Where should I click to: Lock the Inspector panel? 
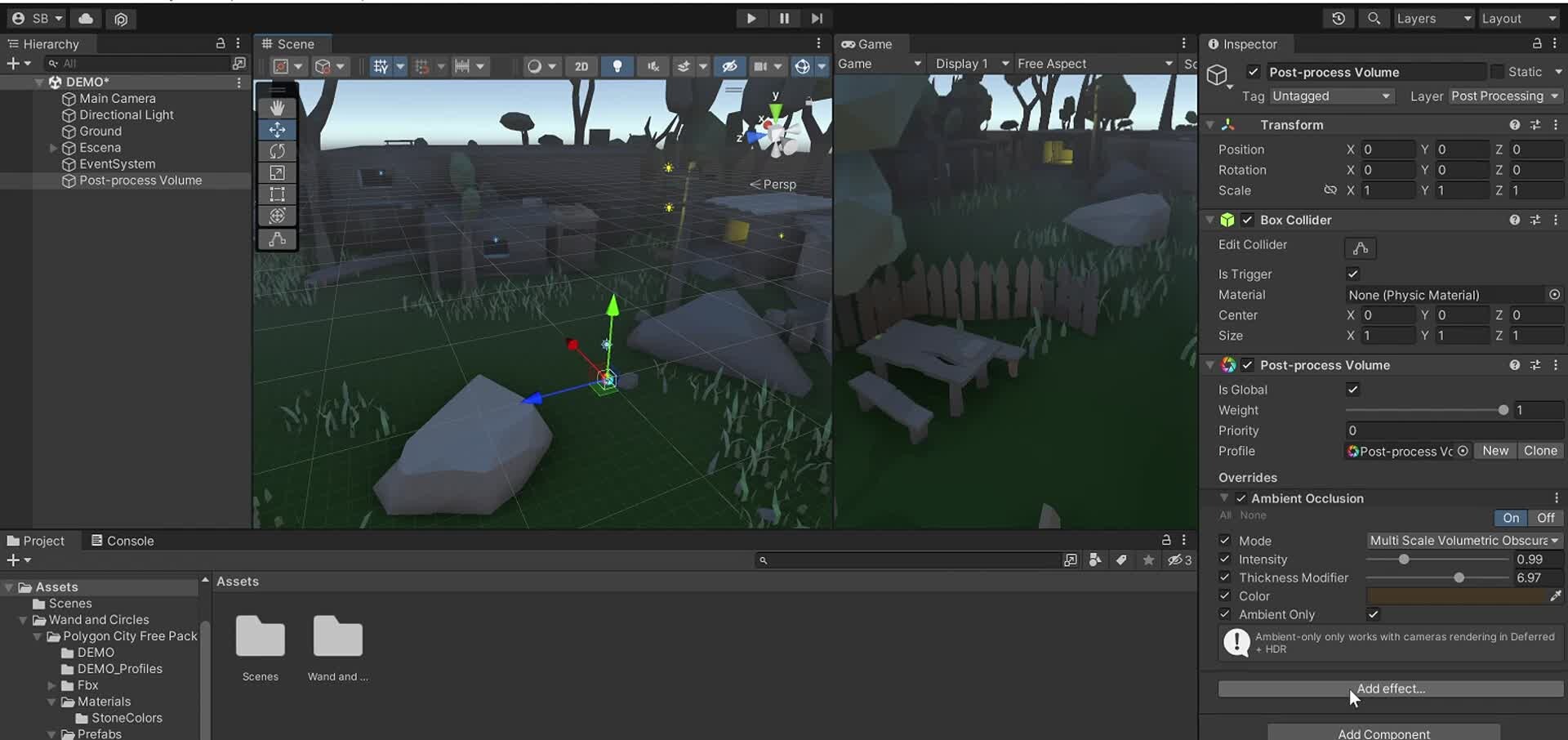click(1537, 43)
